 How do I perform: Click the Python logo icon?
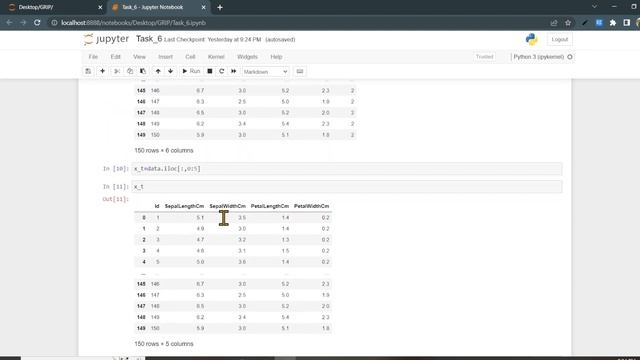click(531, 39)
